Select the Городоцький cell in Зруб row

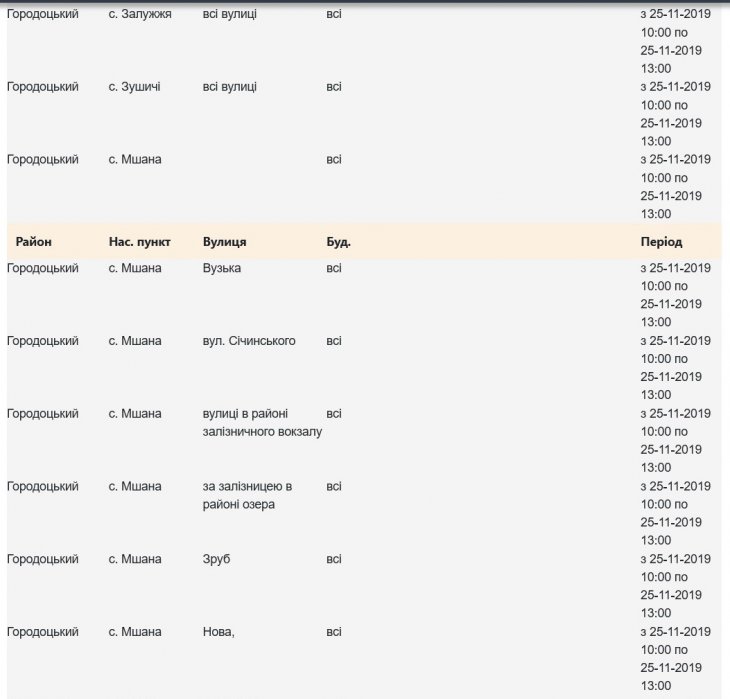43,559
